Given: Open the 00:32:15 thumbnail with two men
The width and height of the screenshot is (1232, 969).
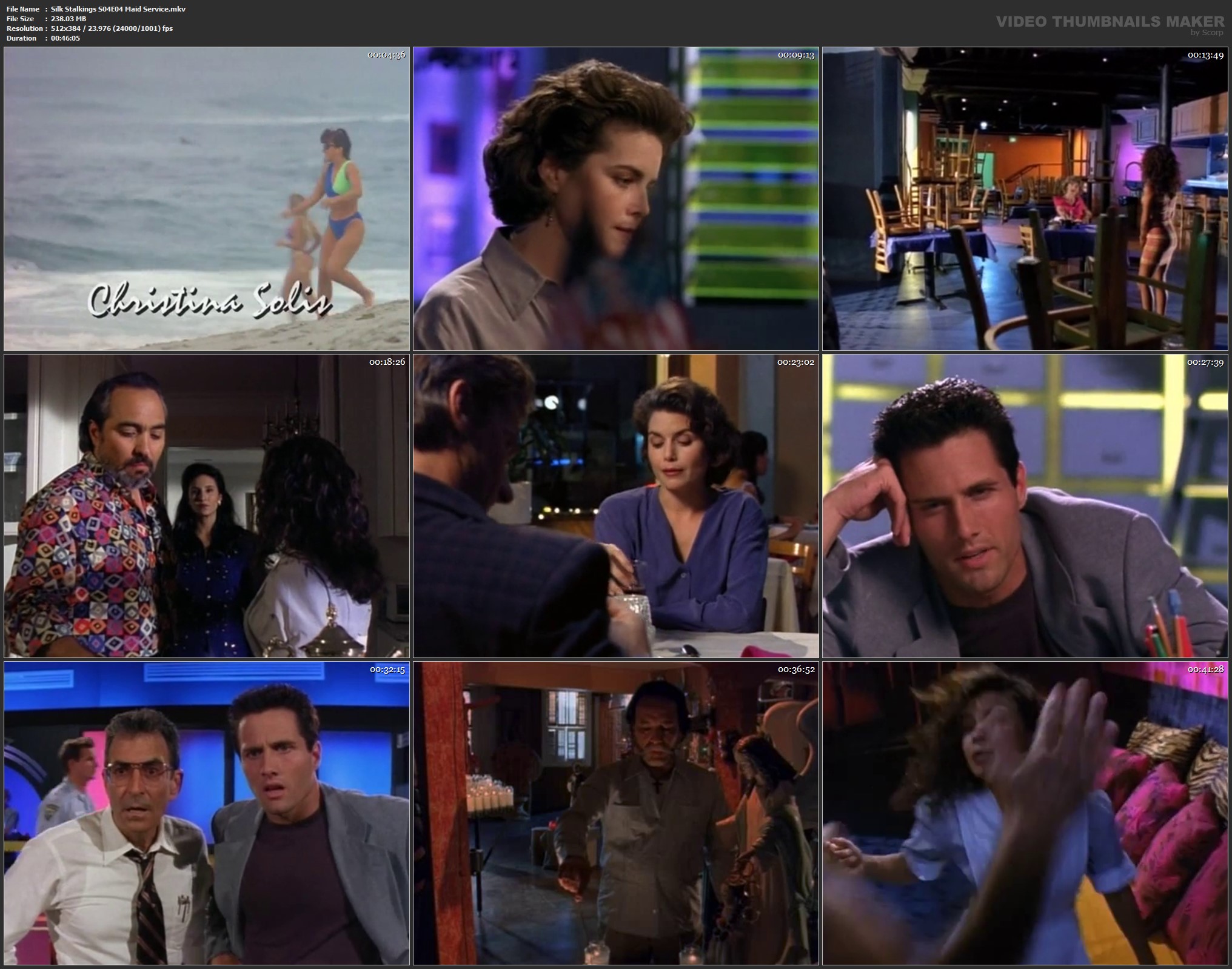Looking at the screenshot, I should tap(206, 813).
